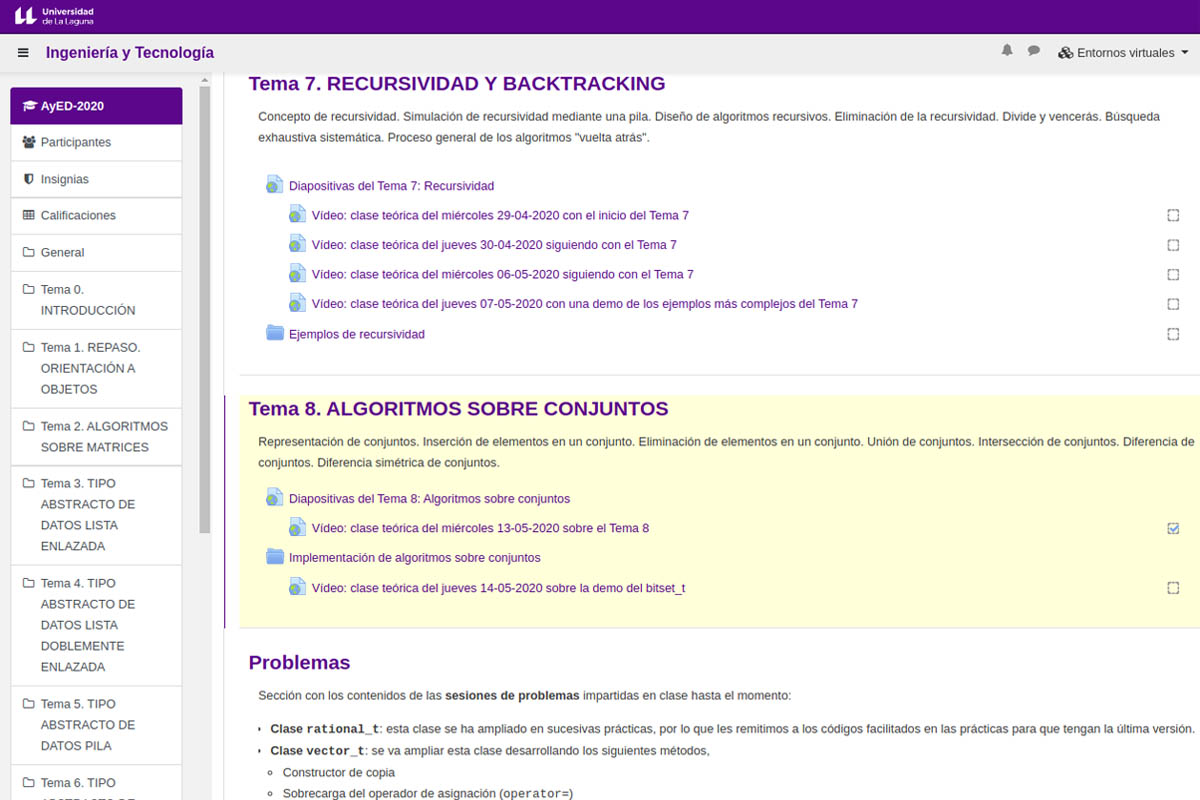Click the Diapositivas del Tema 8 file icon
Screen dimensions: 1200x800
(275, 498)
